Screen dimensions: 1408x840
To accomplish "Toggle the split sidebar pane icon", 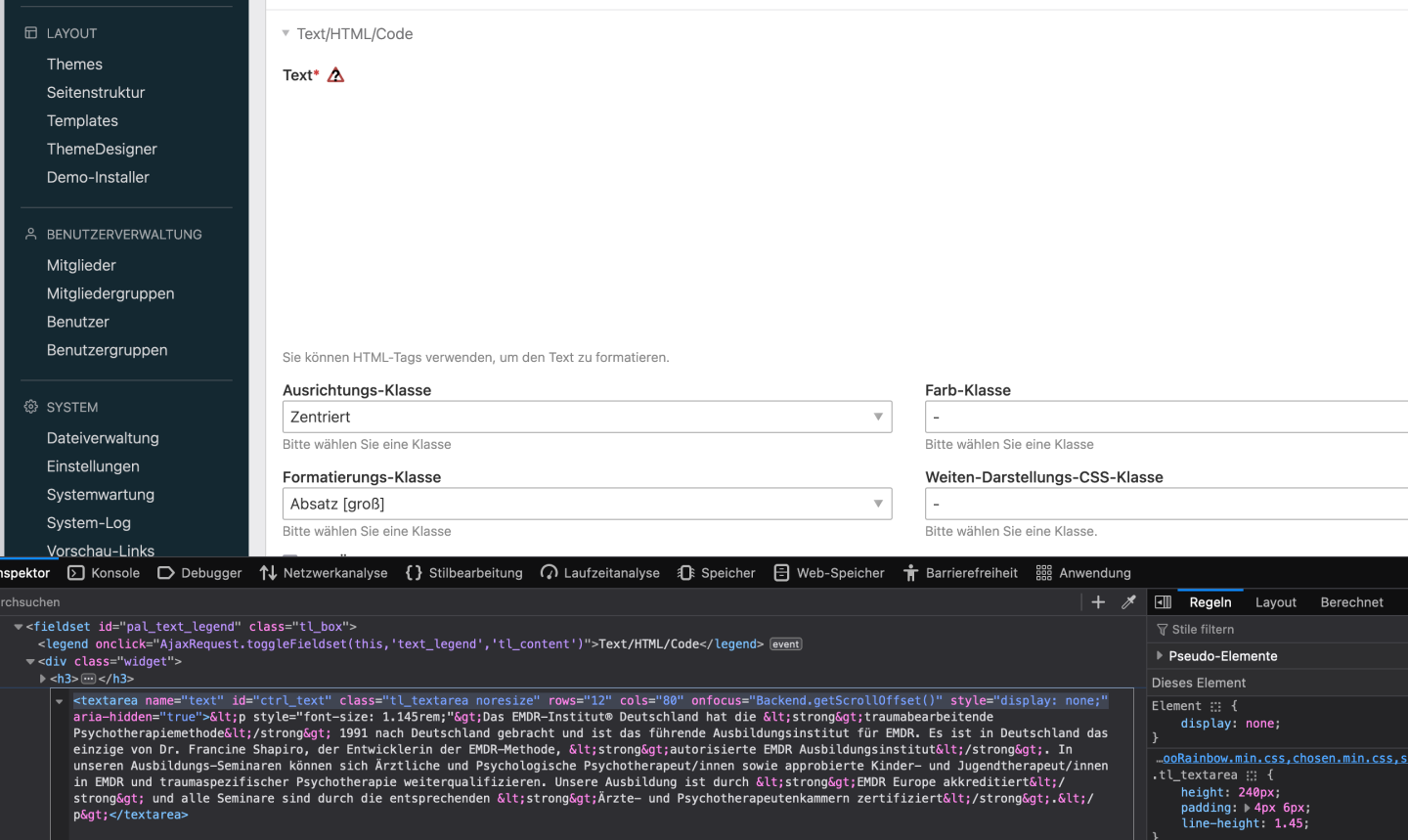I will click(x=1163, y=602).
